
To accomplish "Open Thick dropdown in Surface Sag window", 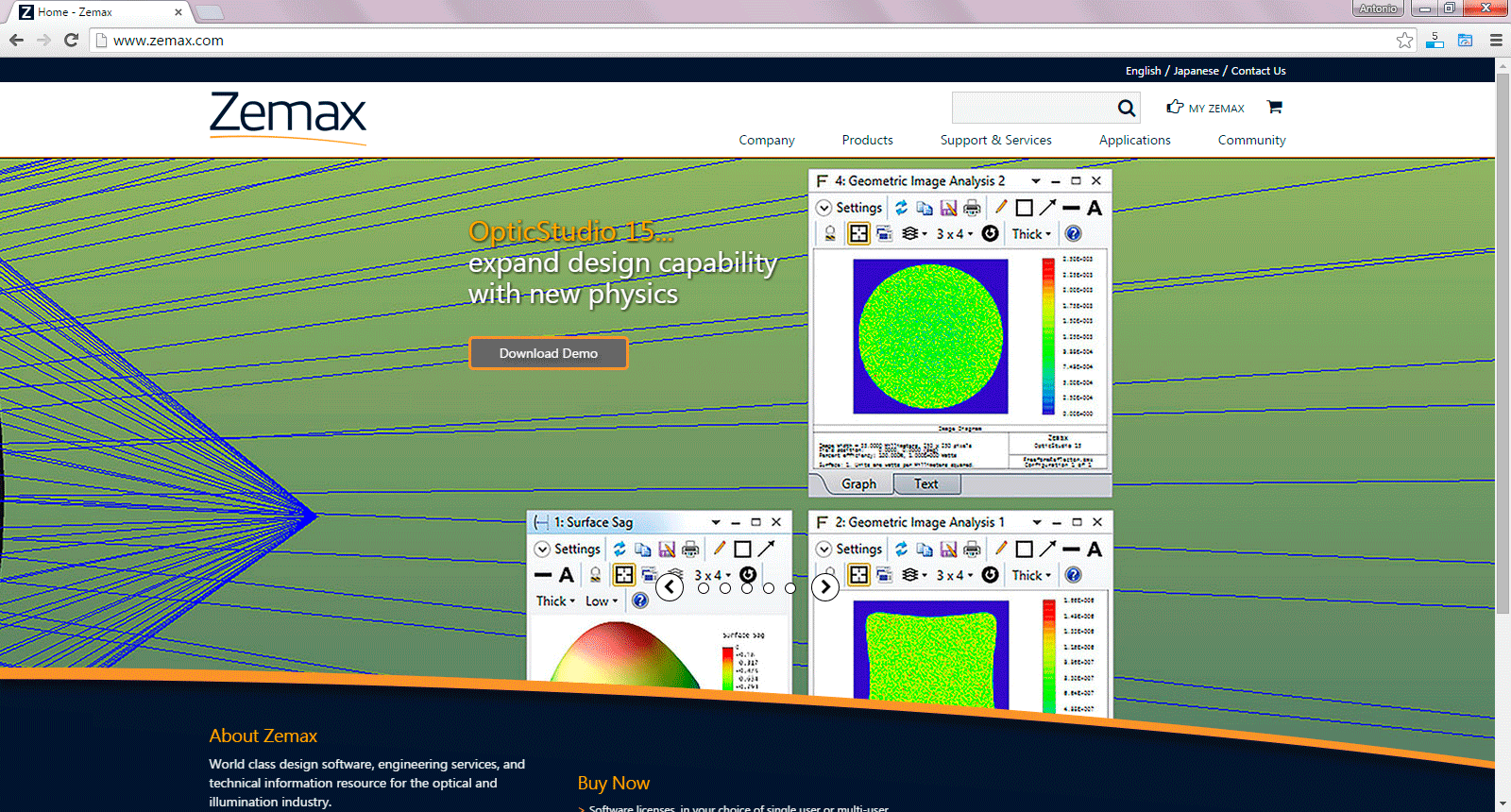I will [555, 601].
